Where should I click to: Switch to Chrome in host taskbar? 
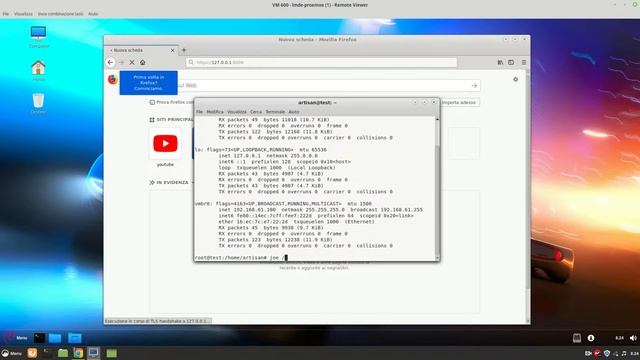click(78, 353)
